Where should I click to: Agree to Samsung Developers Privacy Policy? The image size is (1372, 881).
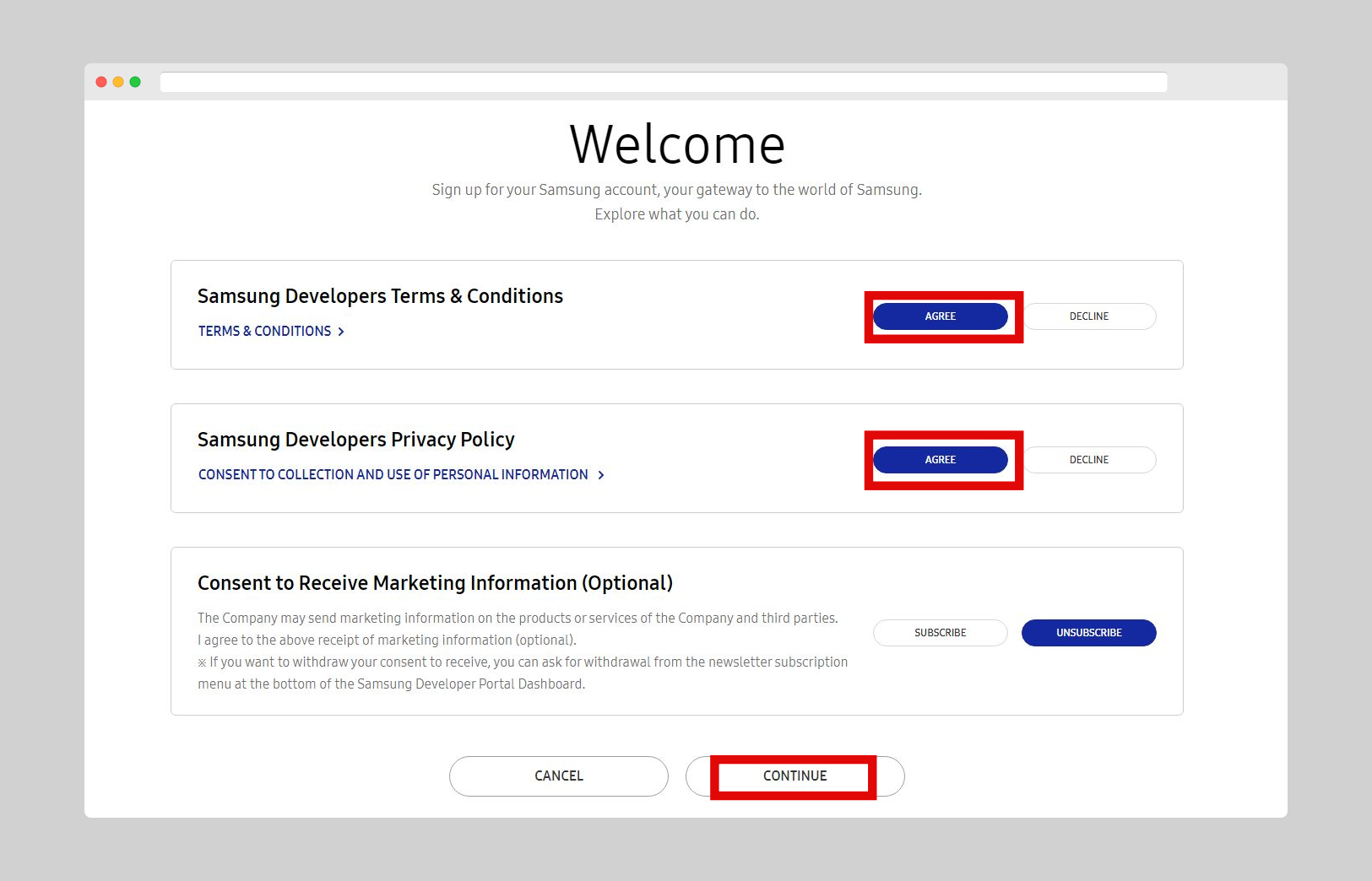[940, 460]
